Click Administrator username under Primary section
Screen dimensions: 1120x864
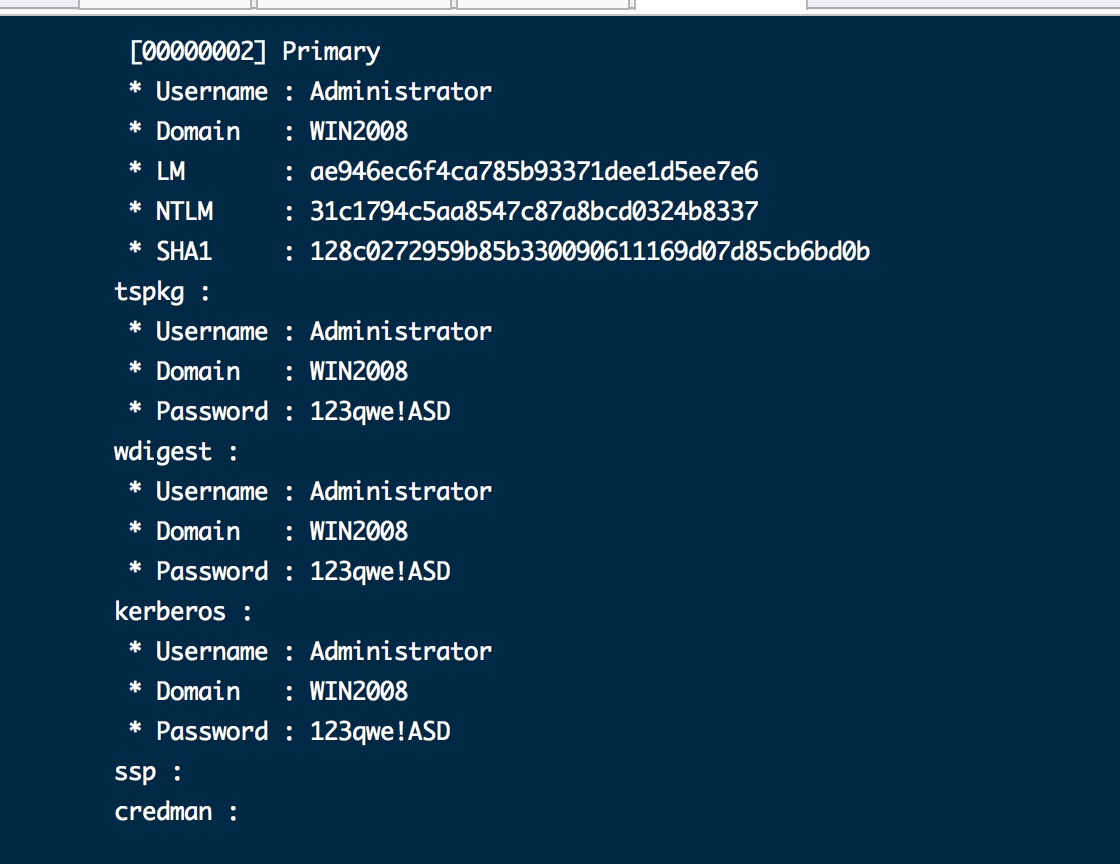tap(401, 91)
